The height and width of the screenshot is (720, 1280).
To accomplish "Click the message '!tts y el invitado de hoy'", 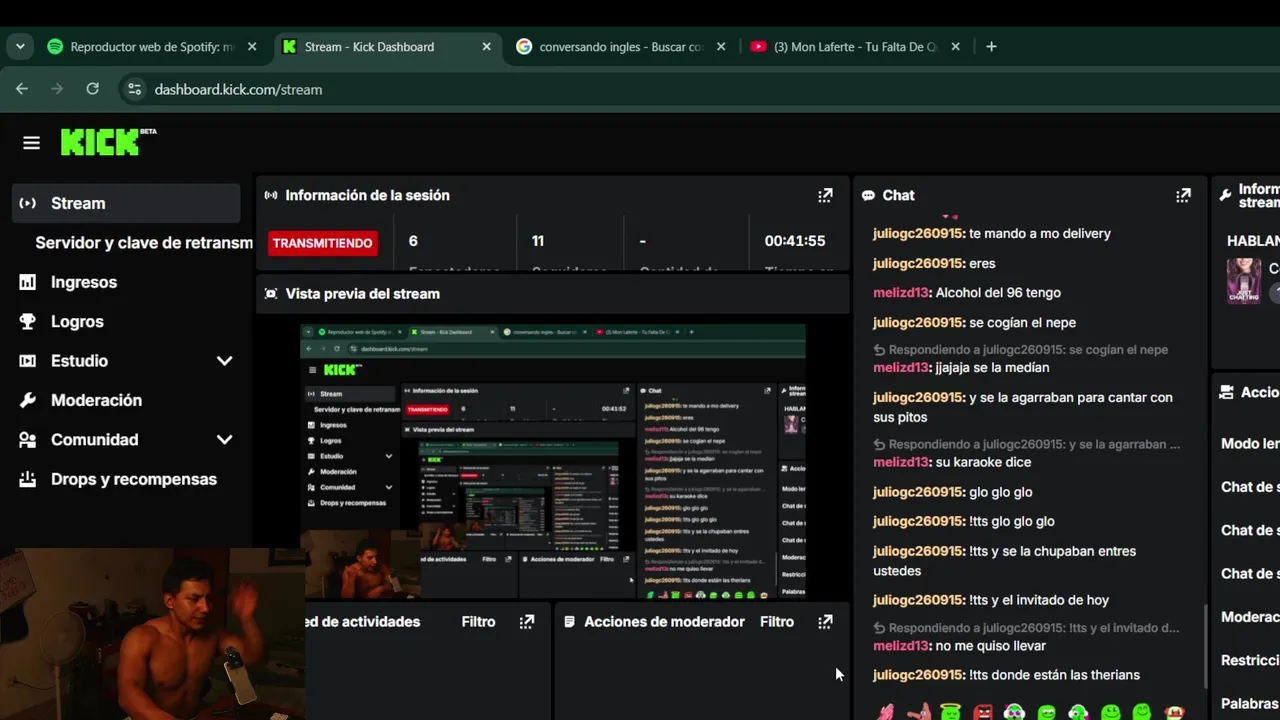I will [x=1039, y=600].
